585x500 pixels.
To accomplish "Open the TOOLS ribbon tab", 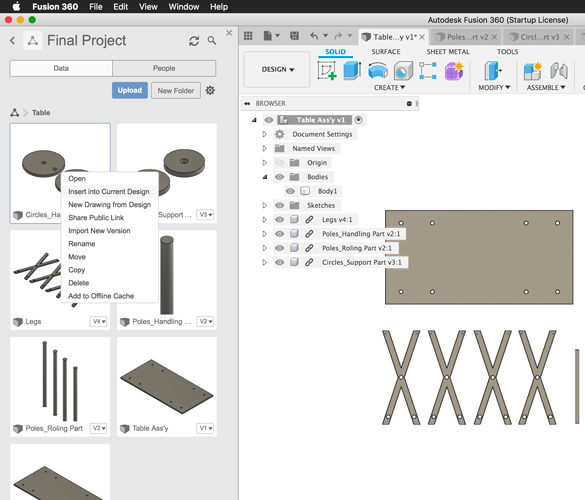I will pyautogui.click(x=507, y=51).
